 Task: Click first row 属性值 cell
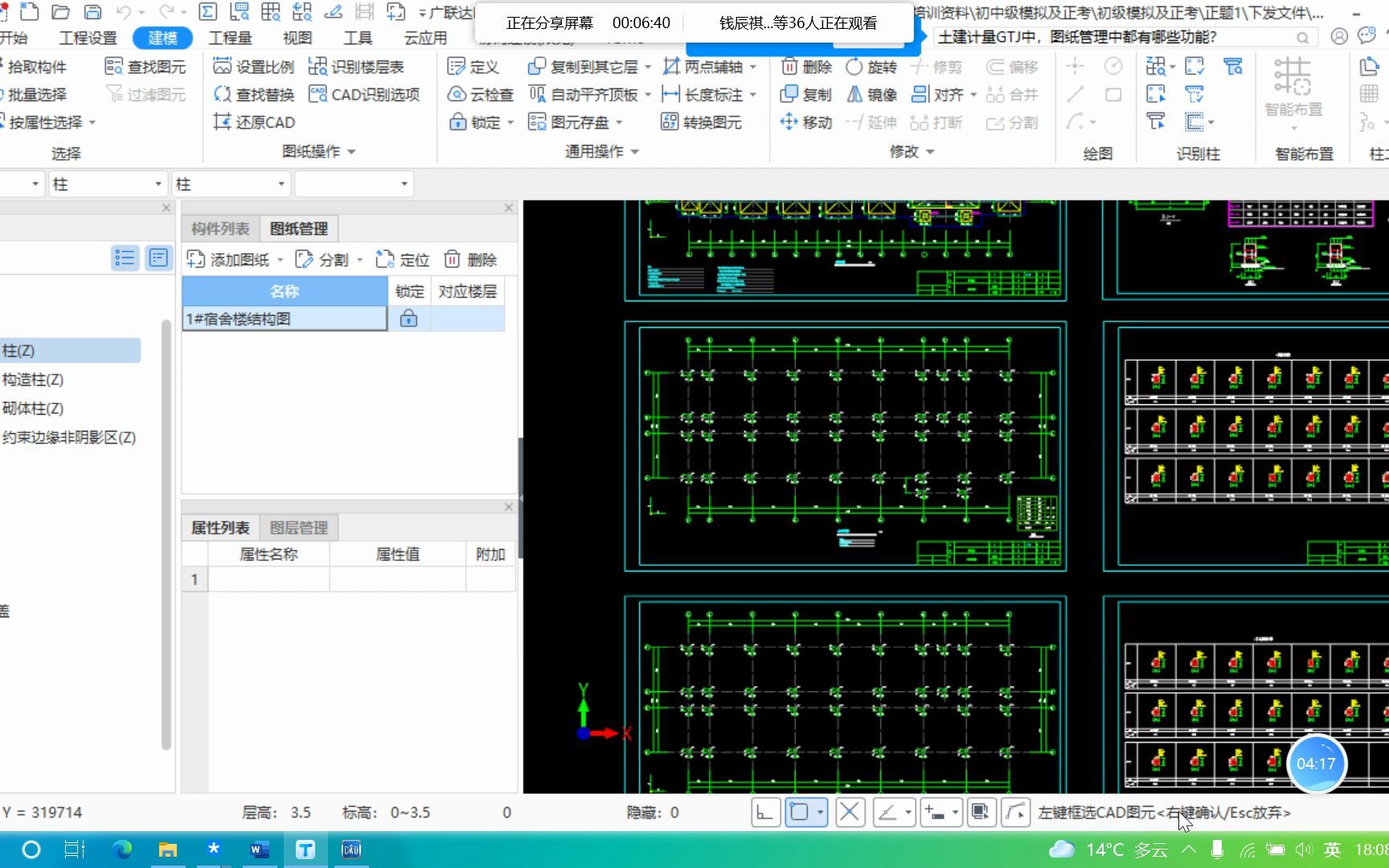click(397, 579)
